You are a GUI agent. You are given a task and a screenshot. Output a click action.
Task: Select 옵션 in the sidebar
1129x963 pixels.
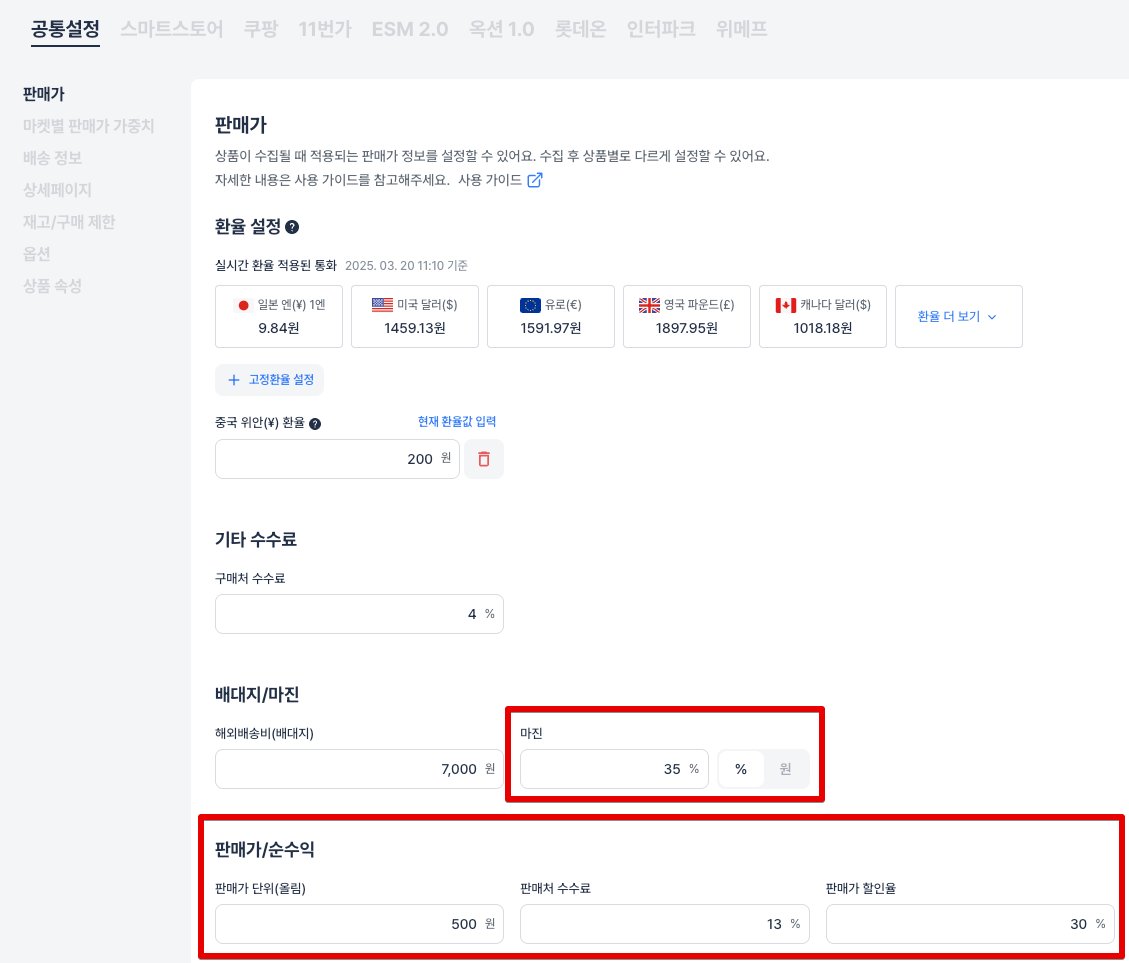37,254
